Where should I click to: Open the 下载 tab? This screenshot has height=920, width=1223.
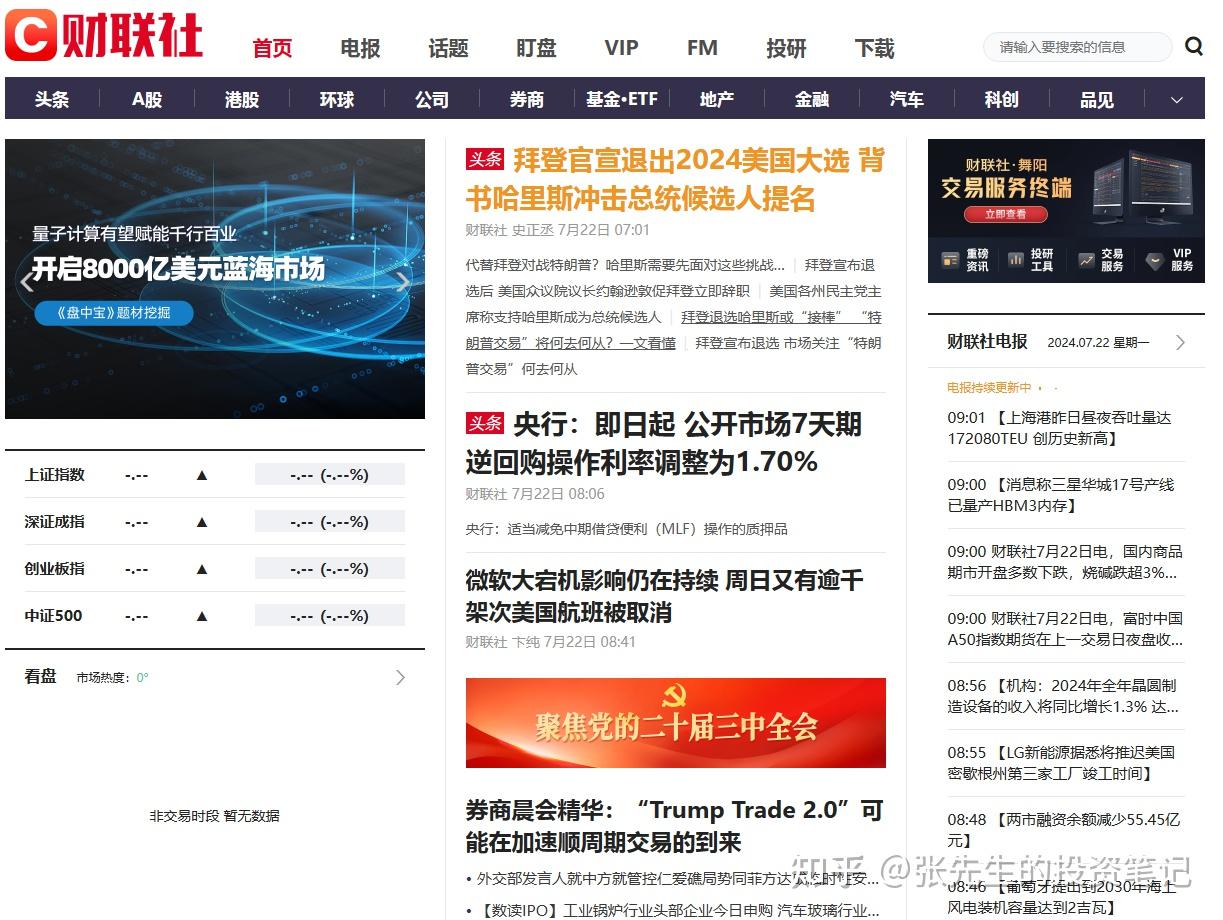coord(874,48)
